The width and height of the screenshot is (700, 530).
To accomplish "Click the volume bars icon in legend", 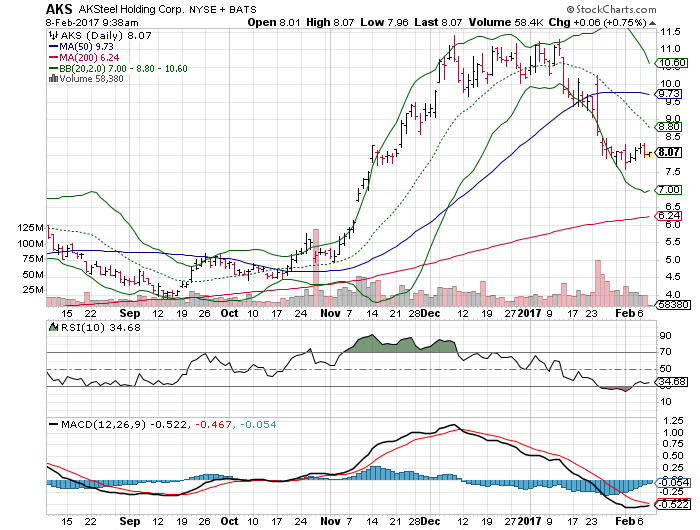I will tap(53, 79).
